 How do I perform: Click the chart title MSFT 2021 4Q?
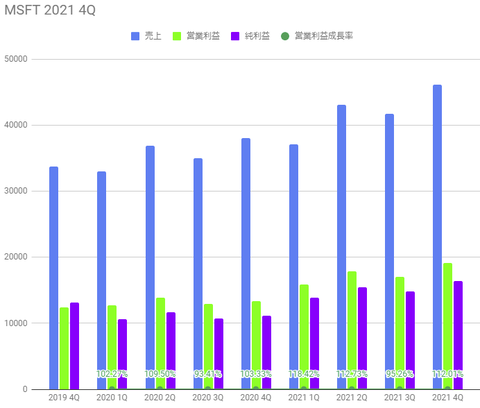(x=50, y=10)
